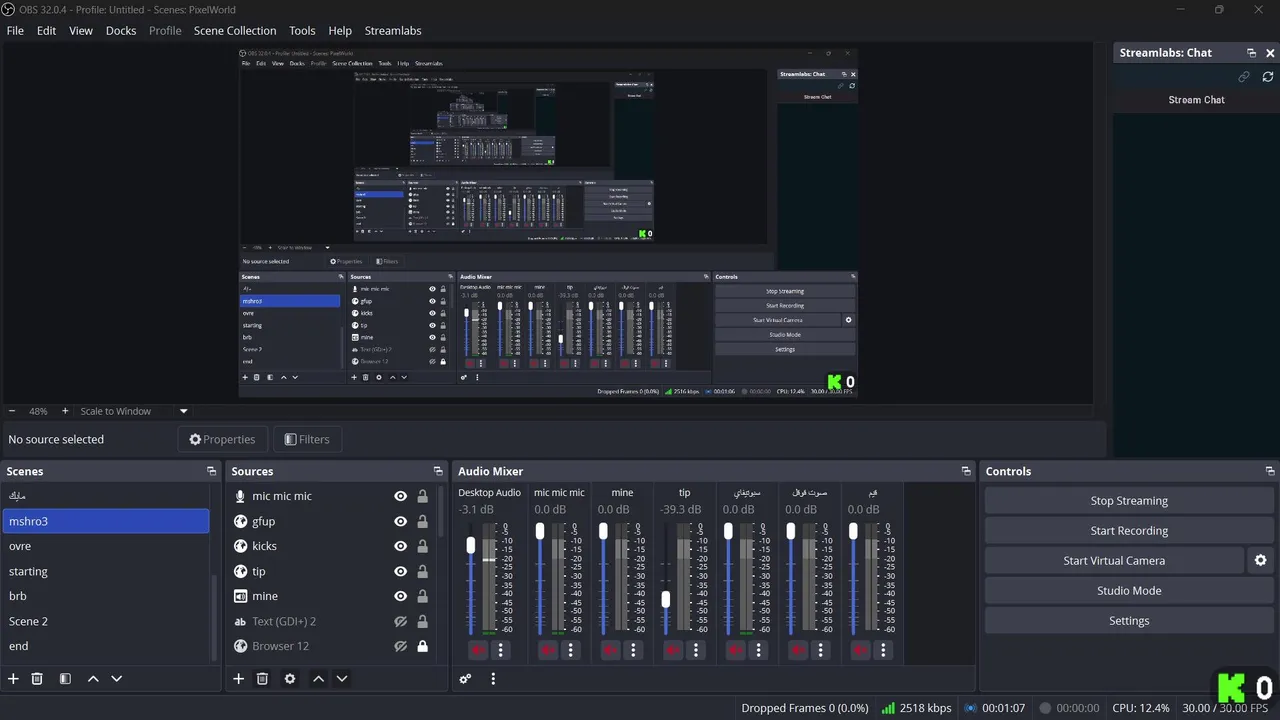Lock the tip source
The width and height of the screenshot is (1280, 720).
pos(422,571)
